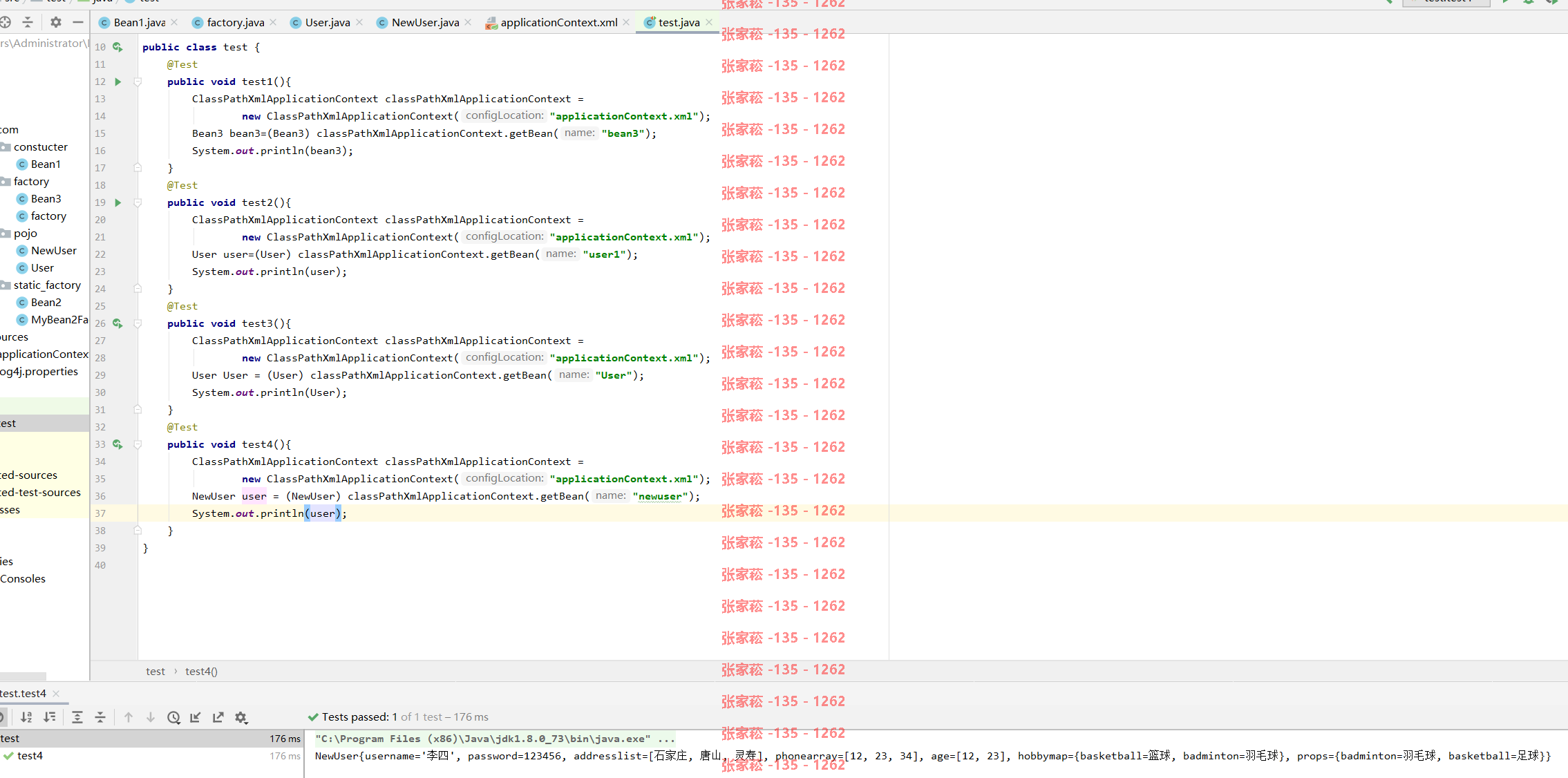Fold end marker of test4 at line 38
The width and height of the screenshot is (1568, 778).
[138, 531]
